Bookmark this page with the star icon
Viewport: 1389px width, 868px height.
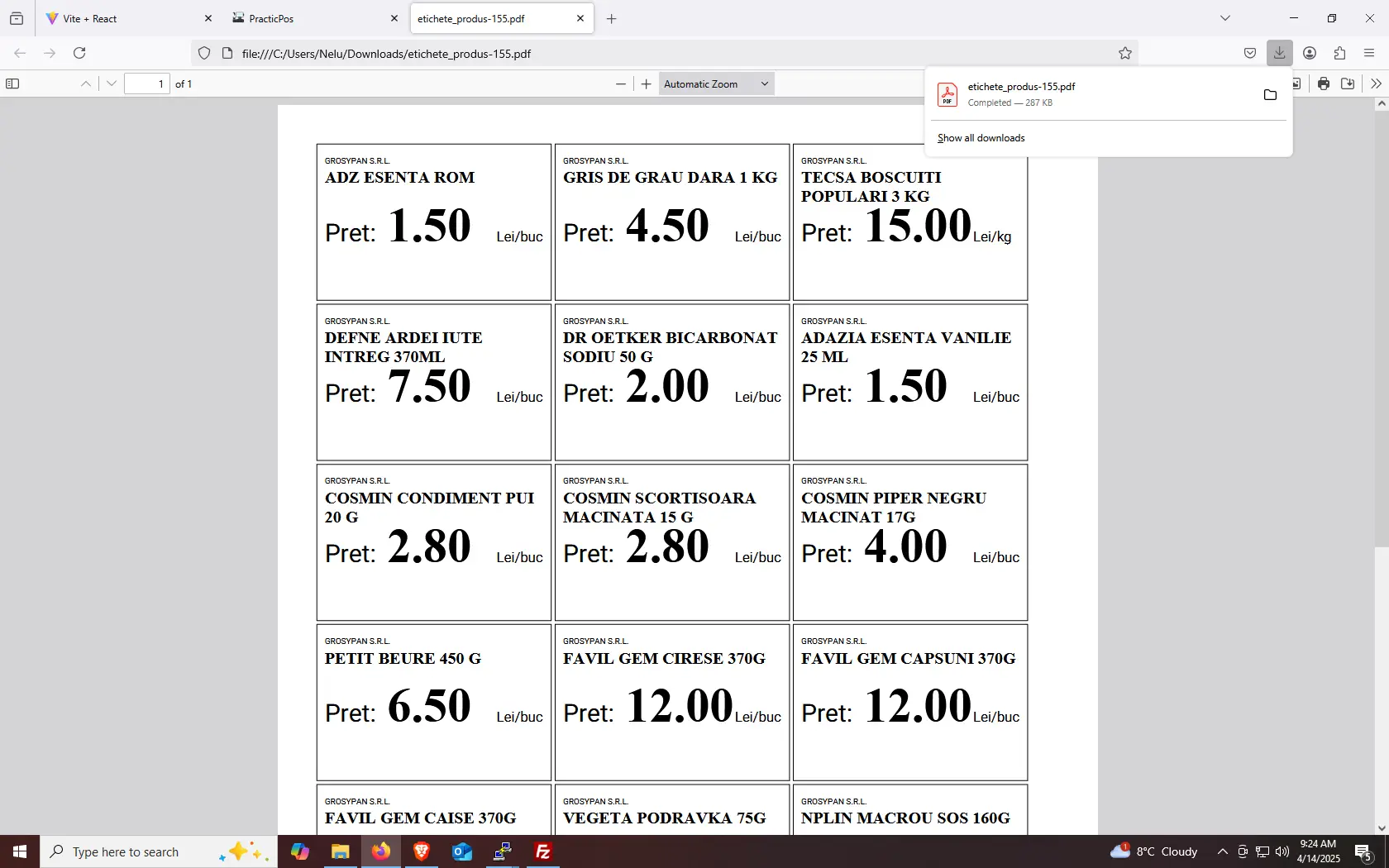pos(1125,53)
